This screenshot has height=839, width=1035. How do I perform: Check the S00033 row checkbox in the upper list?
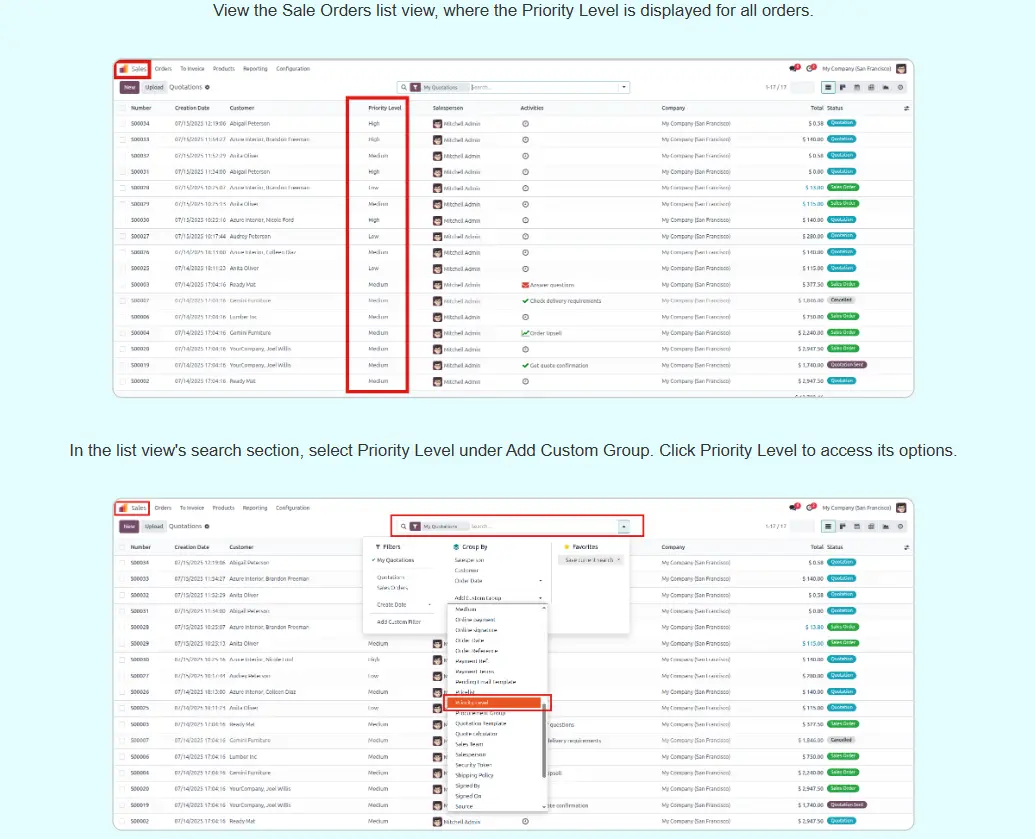[122, 140]
